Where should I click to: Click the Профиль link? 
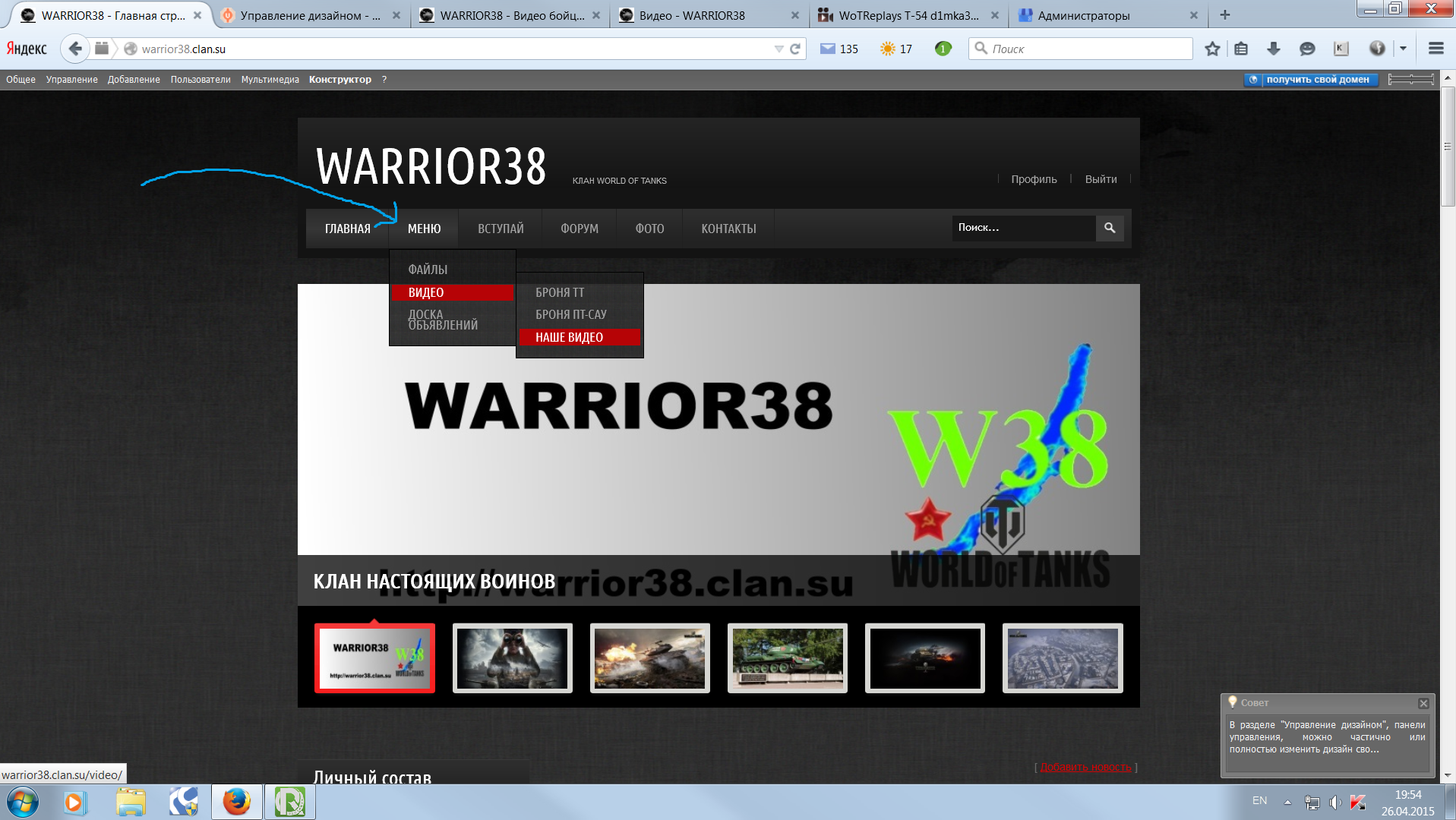coord(1034,179)
